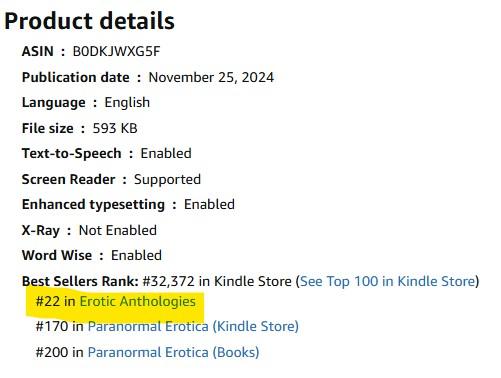Click the ASIN label
The width and height of the screenshot is (501, 378).
[38, 51]
